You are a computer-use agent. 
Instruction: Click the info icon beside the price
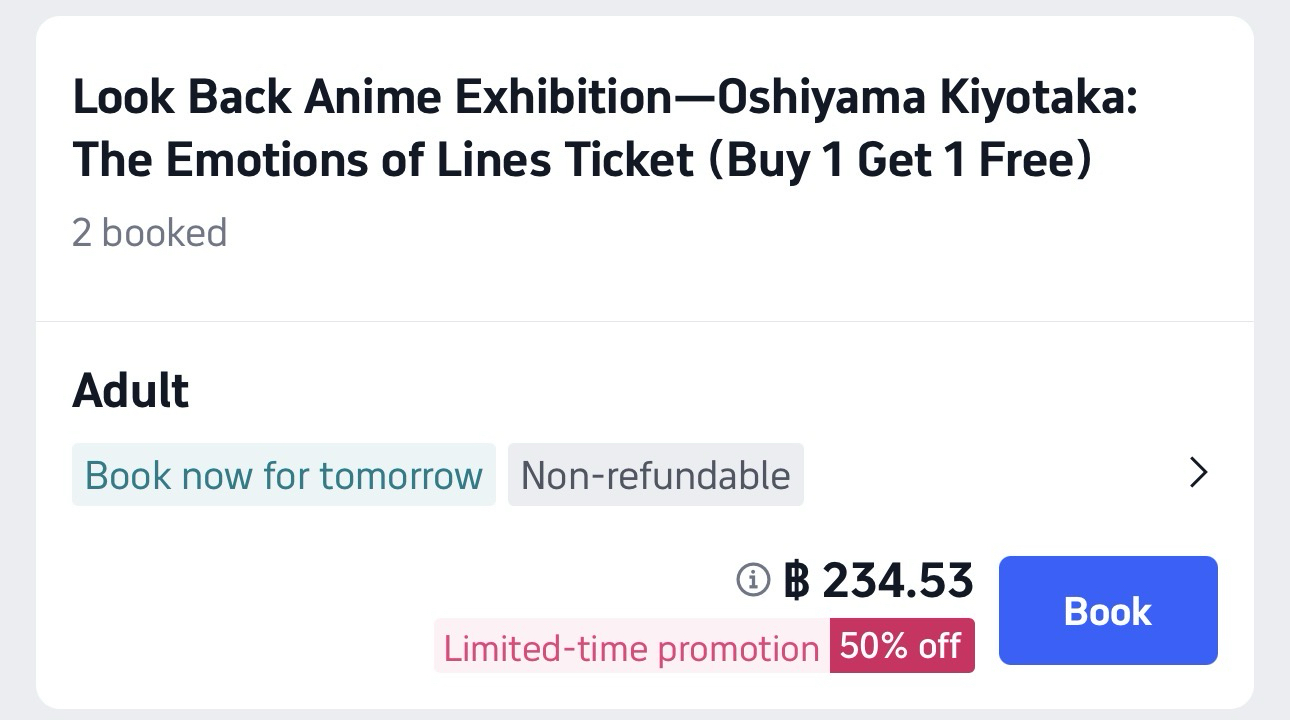753,579
